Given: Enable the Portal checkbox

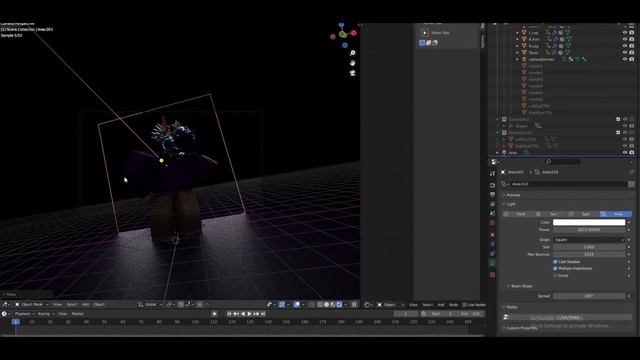Looking at the screenshot, I should 555,276.
